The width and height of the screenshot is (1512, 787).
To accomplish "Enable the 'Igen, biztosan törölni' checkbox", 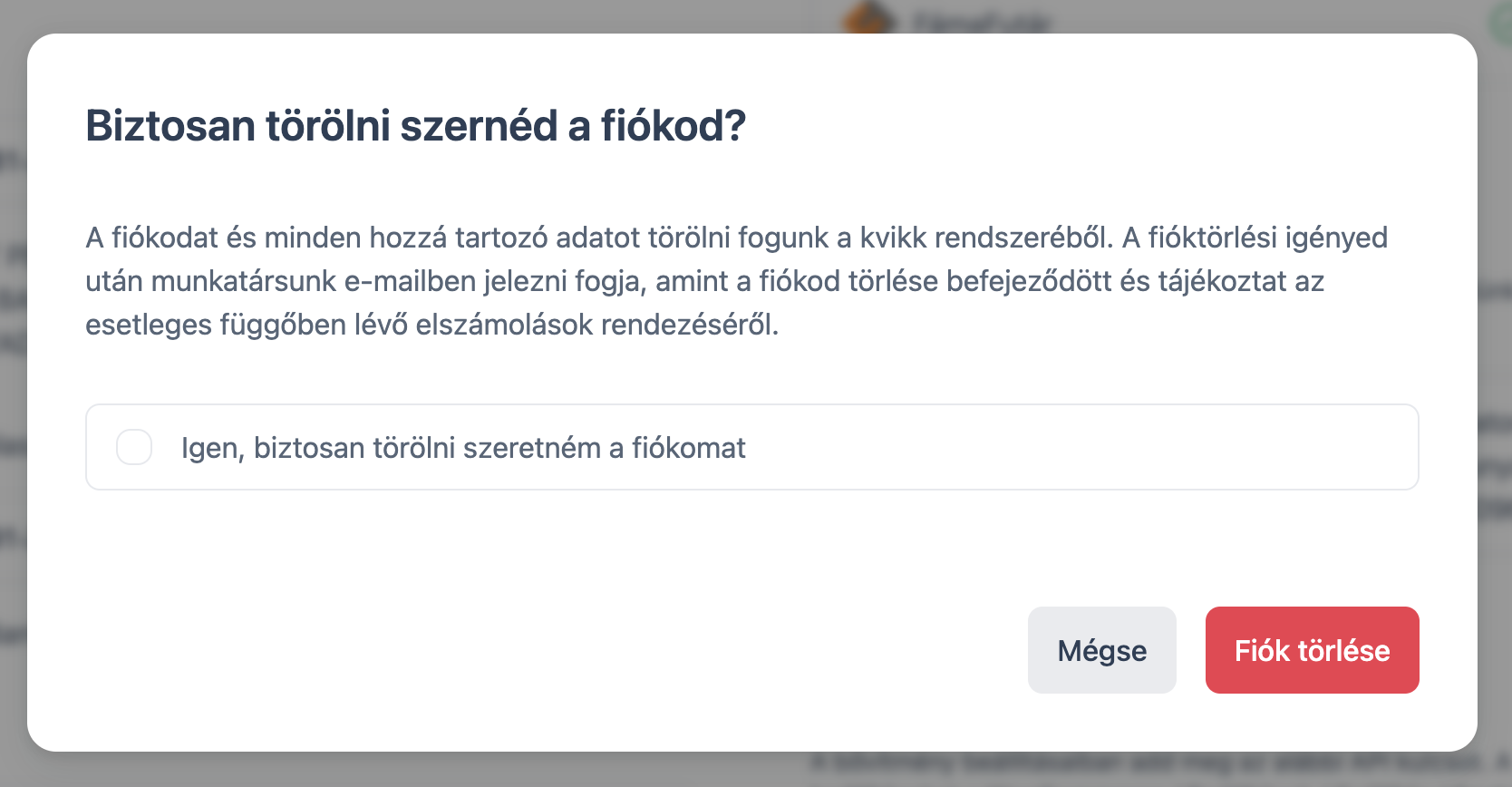I will tap(134, 447).
